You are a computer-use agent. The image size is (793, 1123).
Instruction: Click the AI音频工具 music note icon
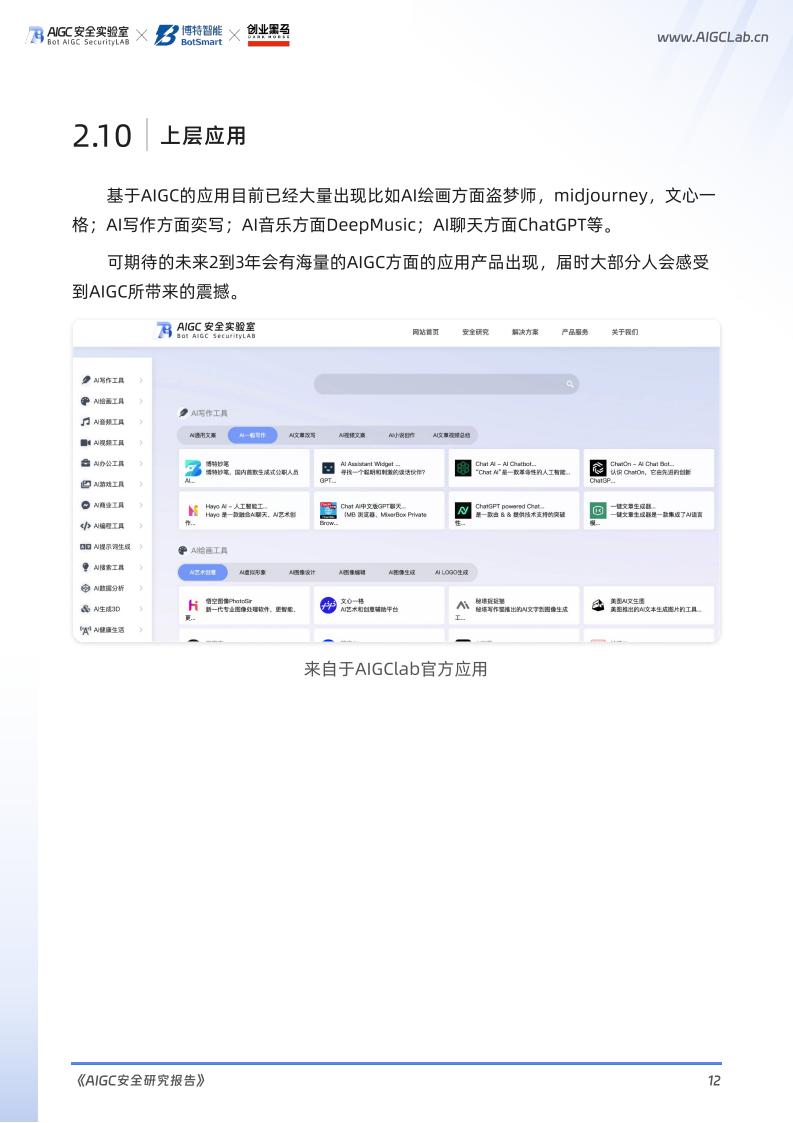(86, 422)
